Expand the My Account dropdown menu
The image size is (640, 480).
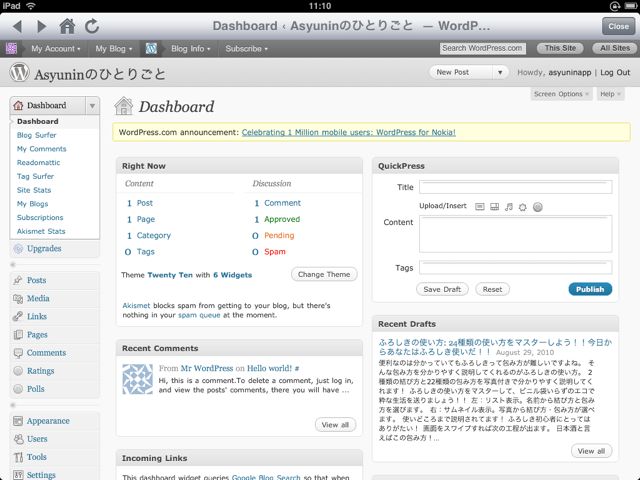click(x=56, y=49)
